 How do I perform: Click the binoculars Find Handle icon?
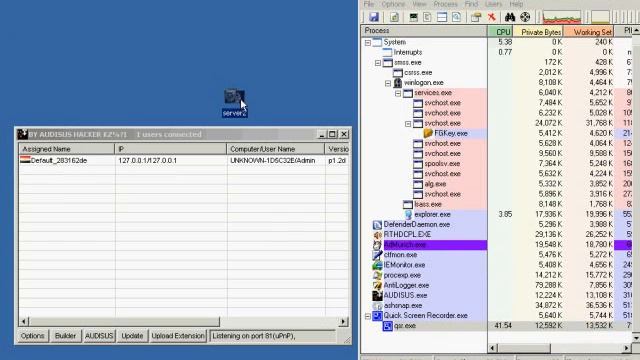point(510,17)
